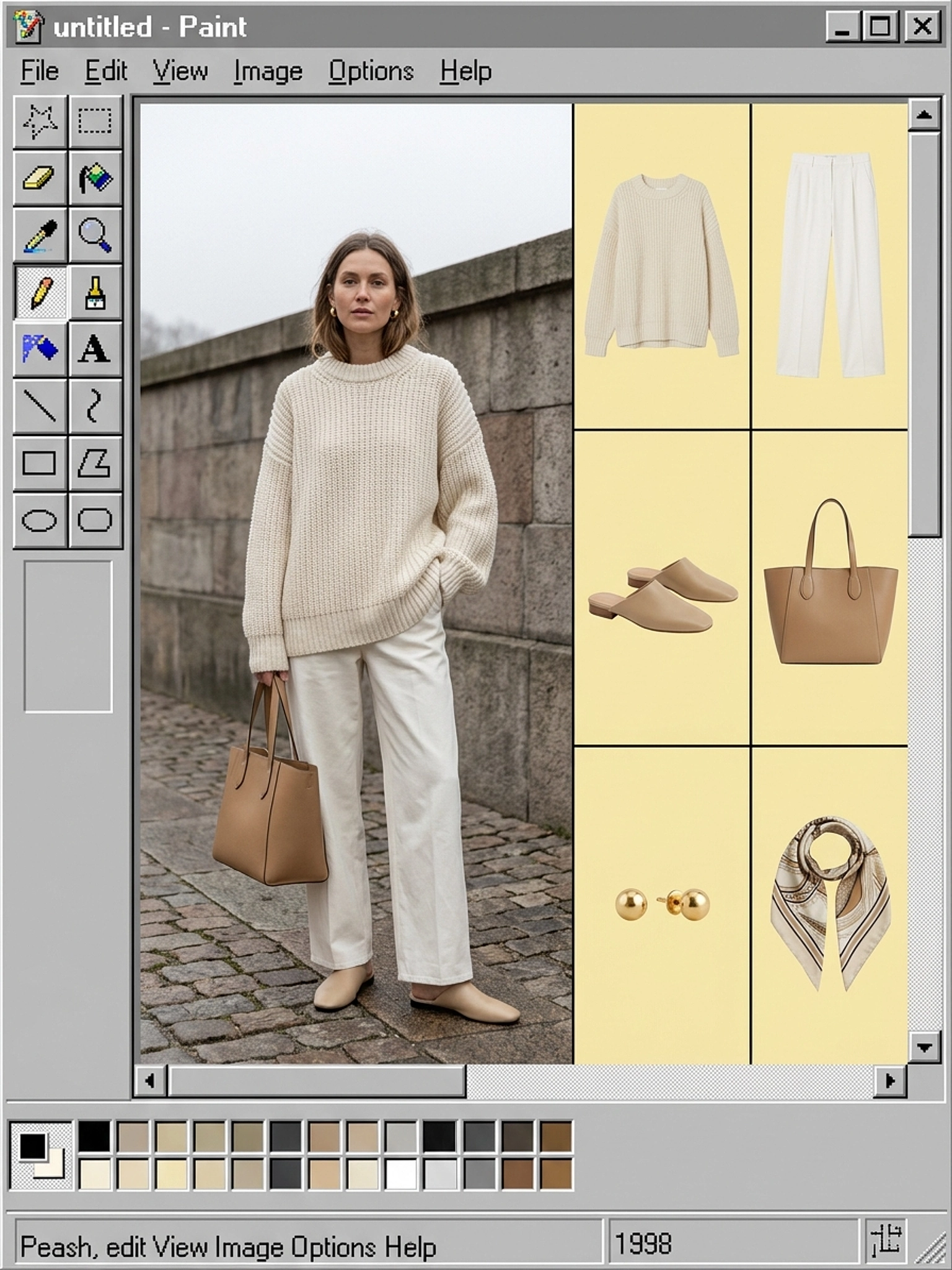Click the model photo on the canvas

coord(356,584)
